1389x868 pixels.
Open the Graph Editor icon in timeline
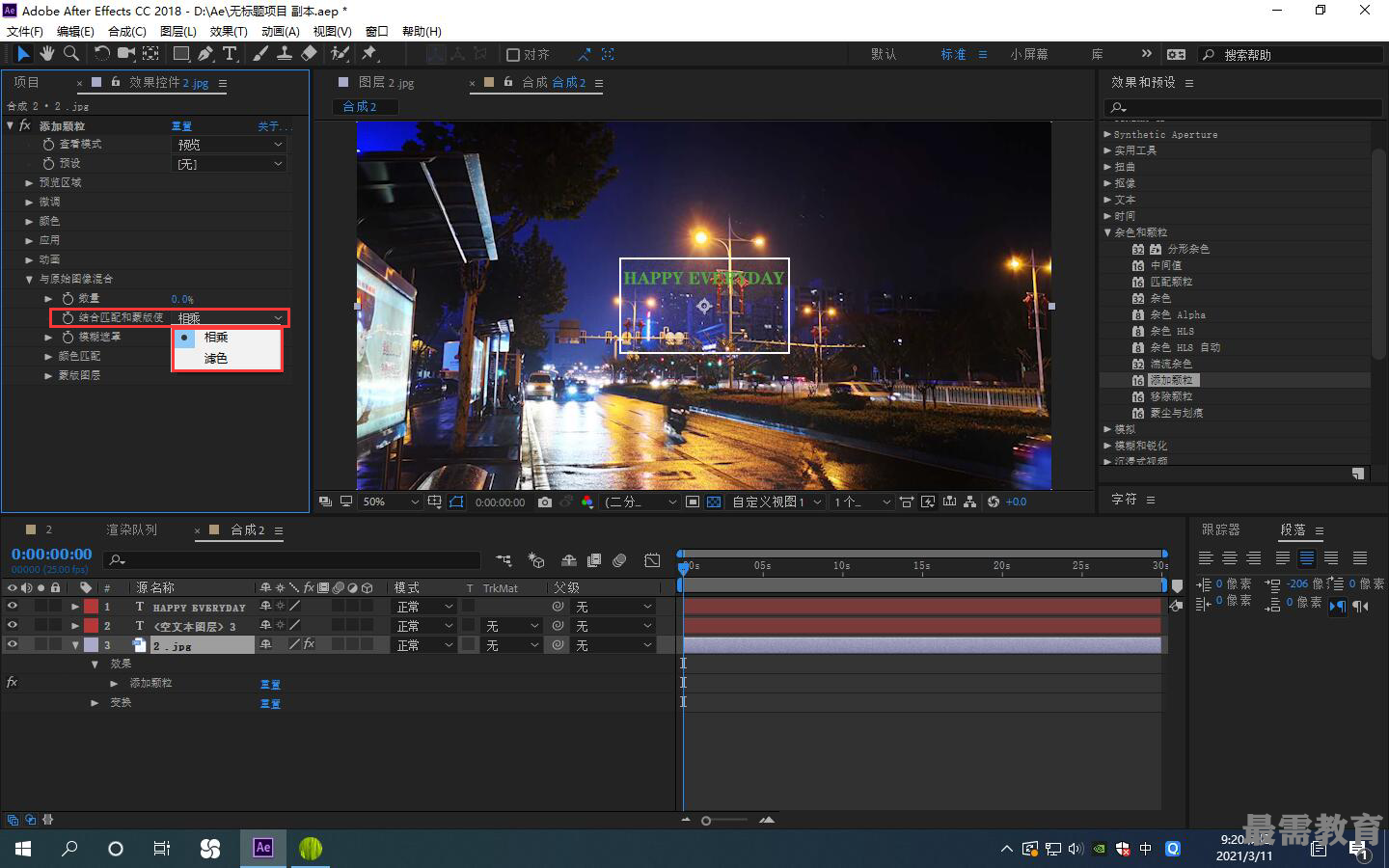tap(653, 560)
